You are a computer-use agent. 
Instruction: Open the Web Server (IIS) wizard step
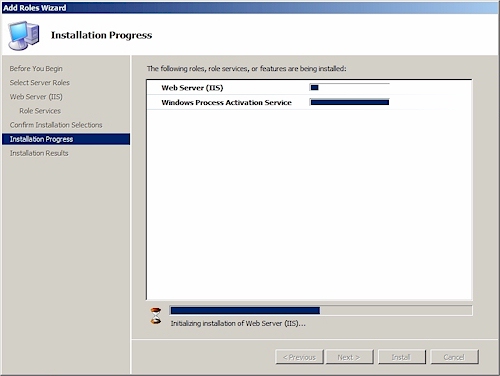[x=36, y=97]
